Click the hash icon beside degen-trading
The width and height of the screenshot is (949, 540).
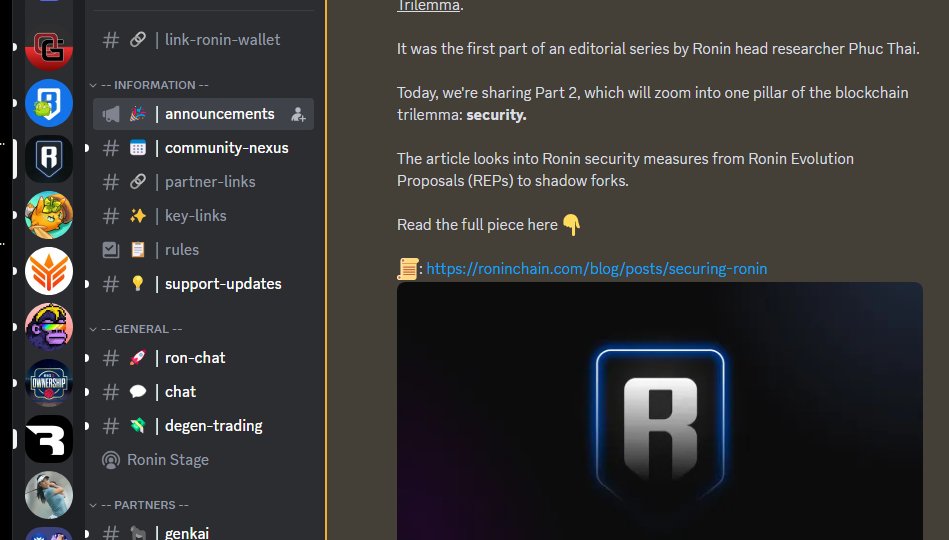(x=111, y=426)
